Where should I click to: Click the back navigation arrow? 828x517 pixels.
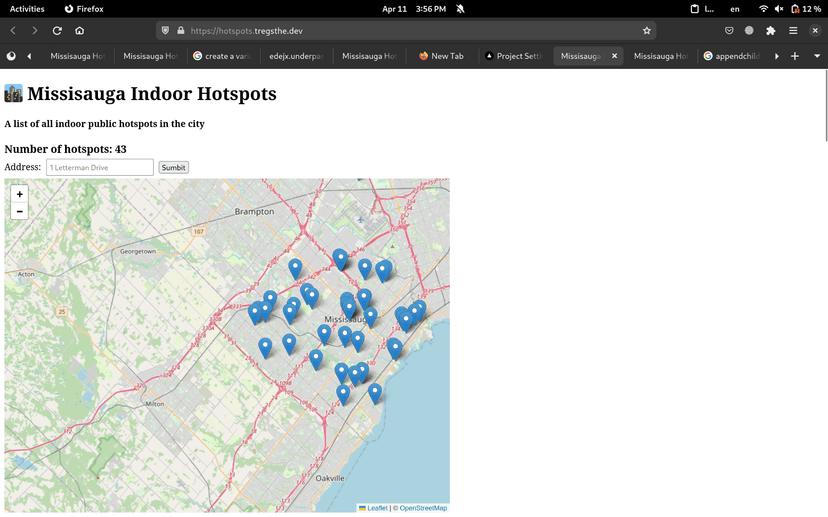point(13,31)
